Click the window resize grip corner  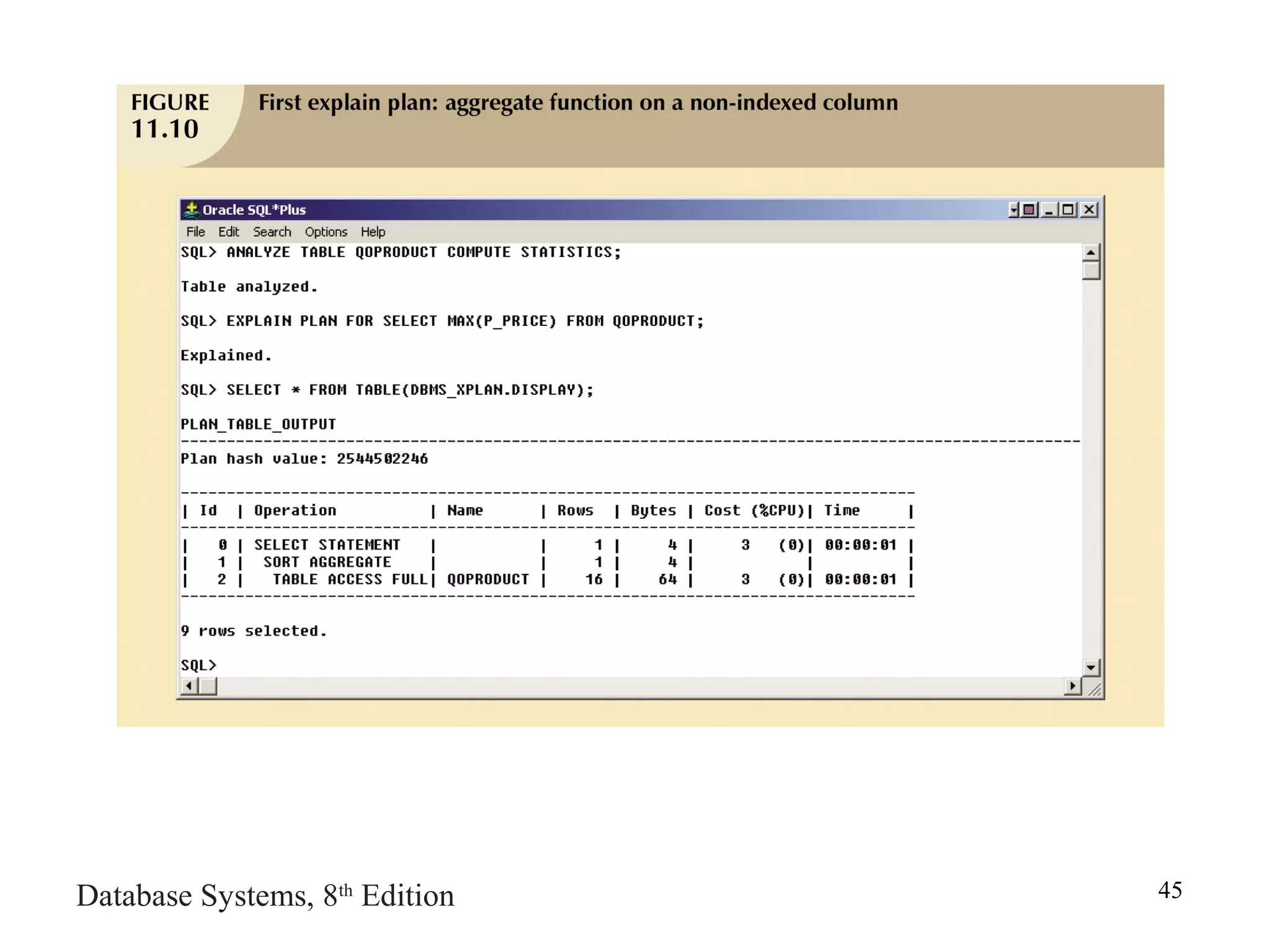[1095, 689]
